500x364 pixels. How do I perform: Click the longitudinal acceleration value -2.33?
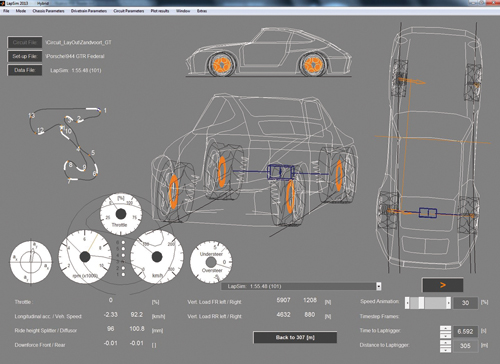point(110,315)
